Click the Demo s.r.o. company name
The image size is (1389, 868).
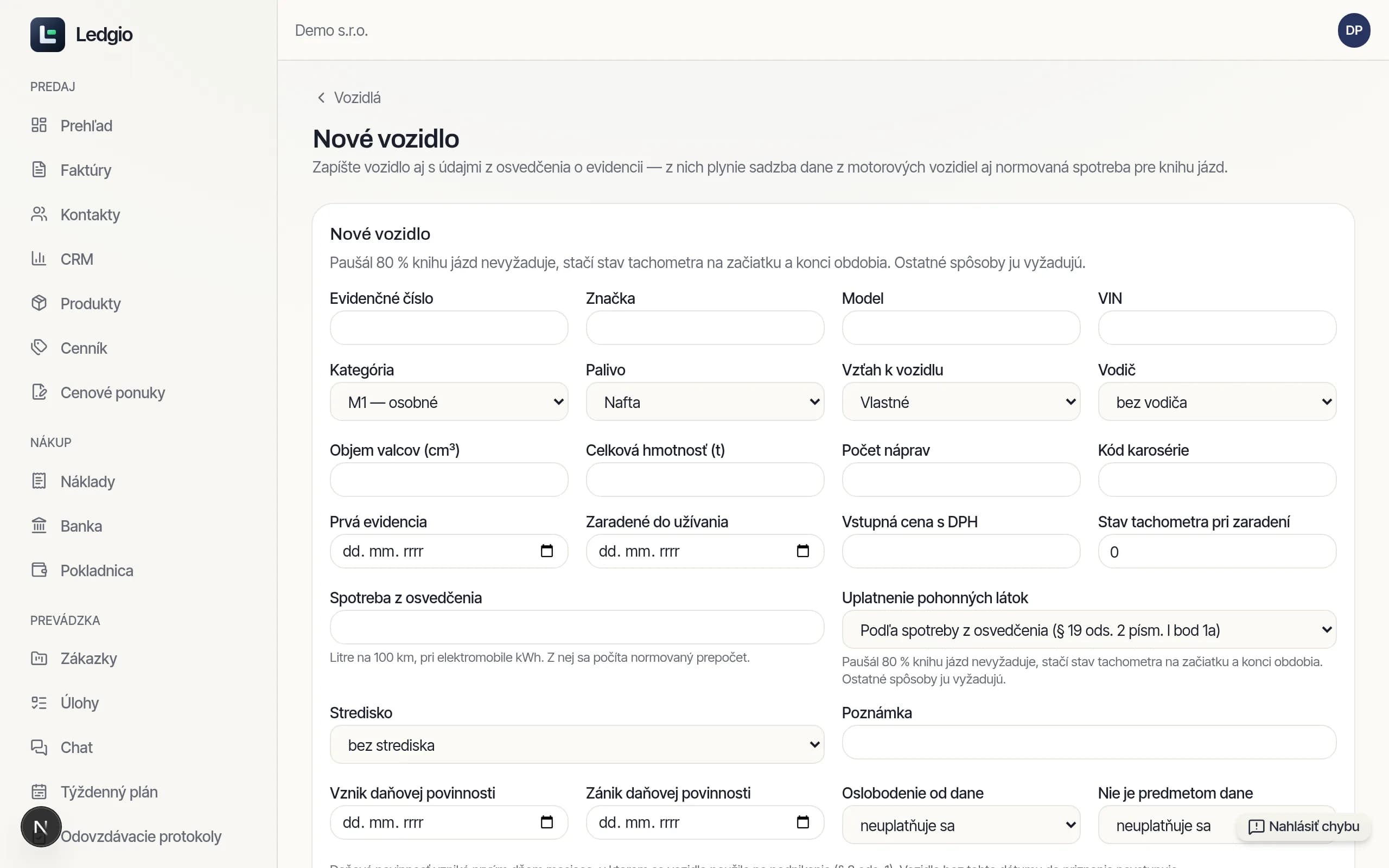click(331, 30)
